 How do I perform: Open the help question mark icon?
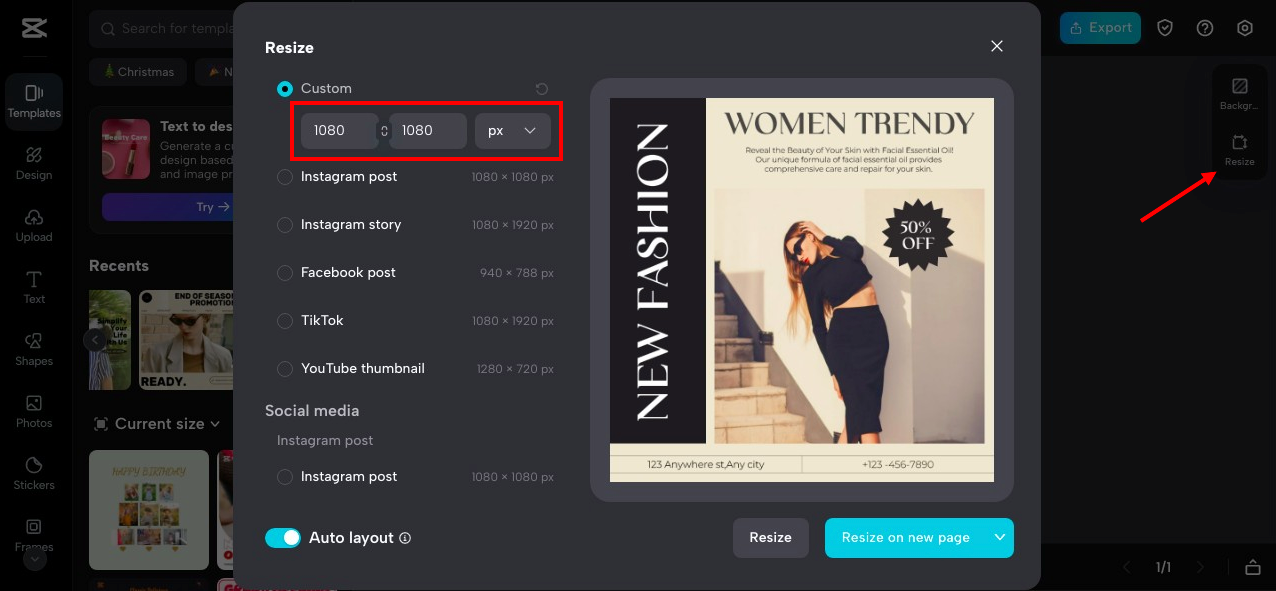(x=1205, y=28)
